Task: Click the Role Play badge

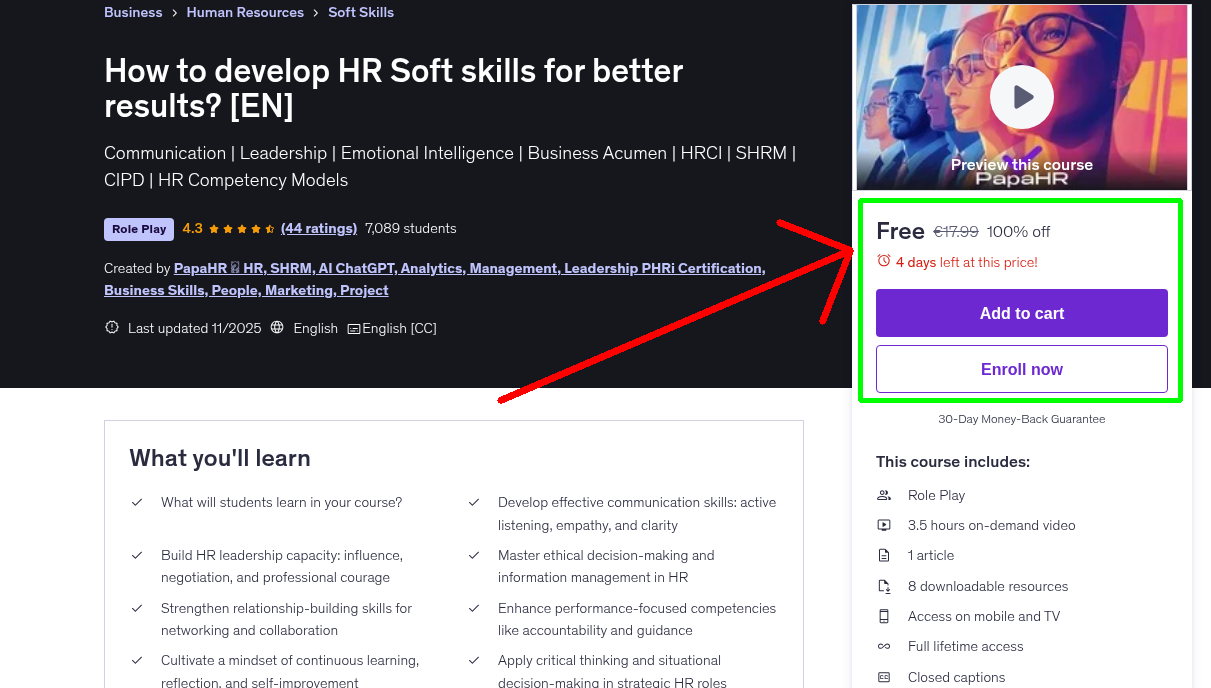Action: point(138,228)
